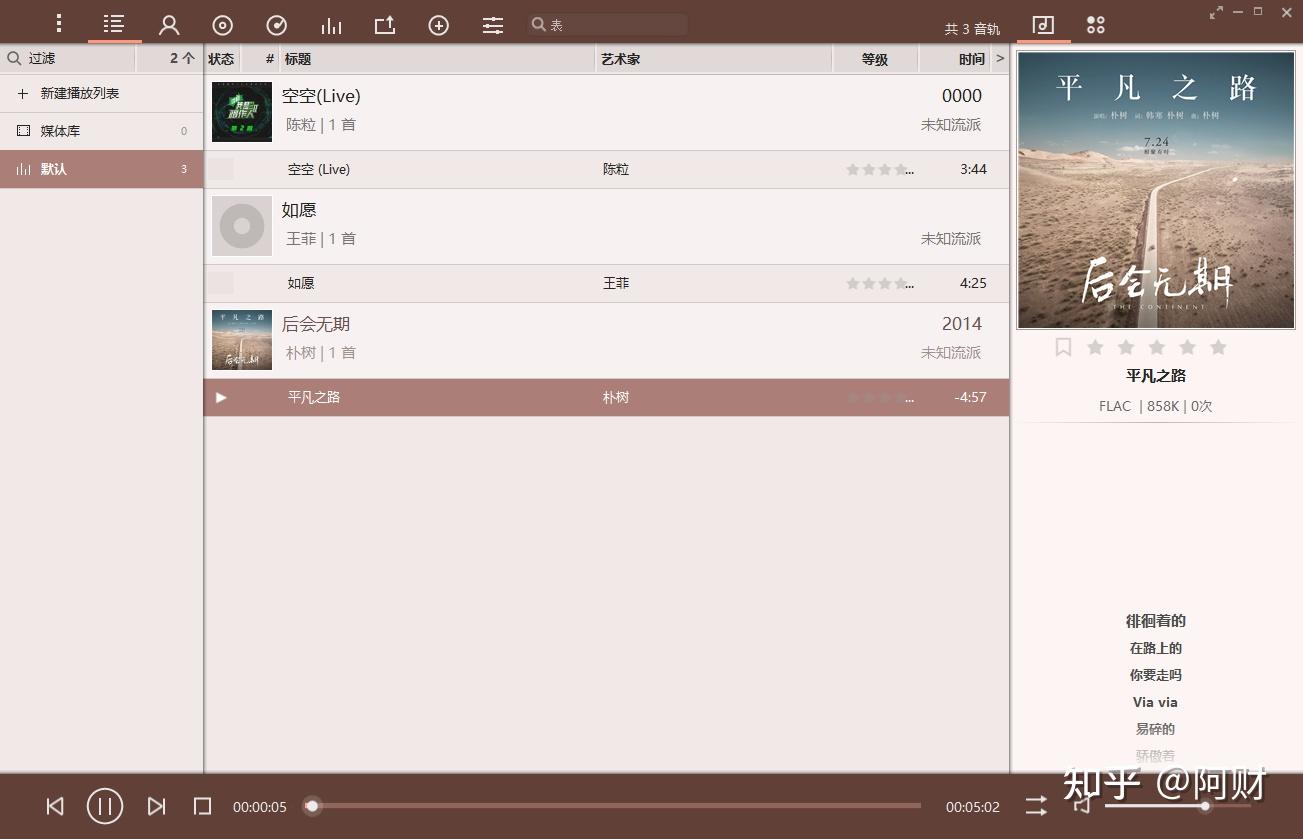
Task: Click the 过滤 filter field
Action: coord(68,58)
